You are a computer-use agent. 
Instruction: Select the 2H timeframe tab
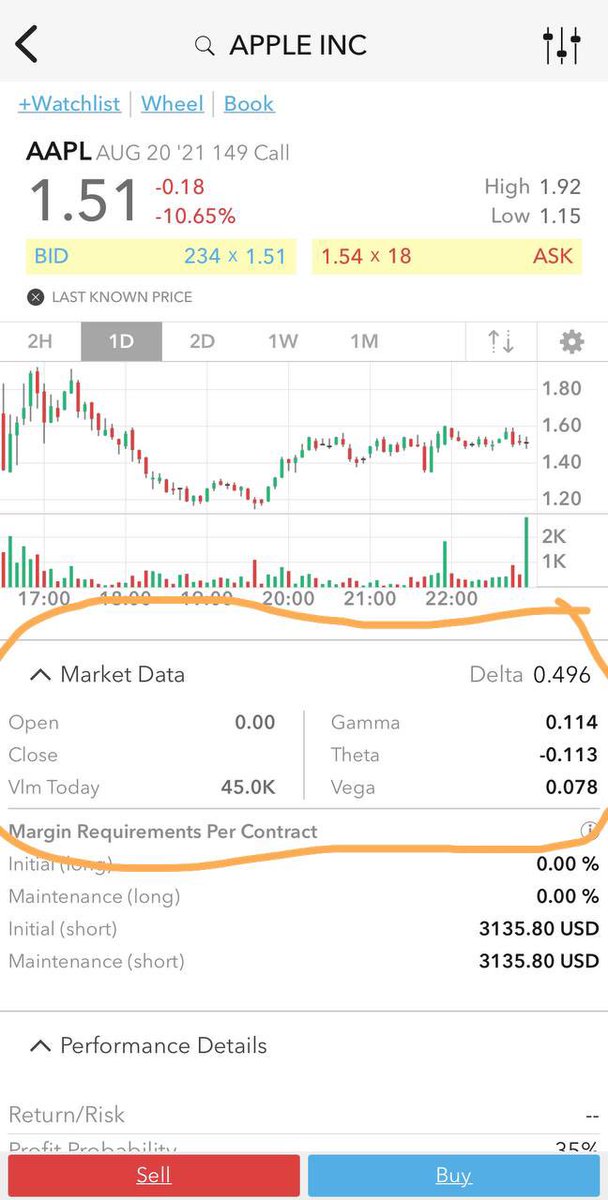(x=40, y=341)
